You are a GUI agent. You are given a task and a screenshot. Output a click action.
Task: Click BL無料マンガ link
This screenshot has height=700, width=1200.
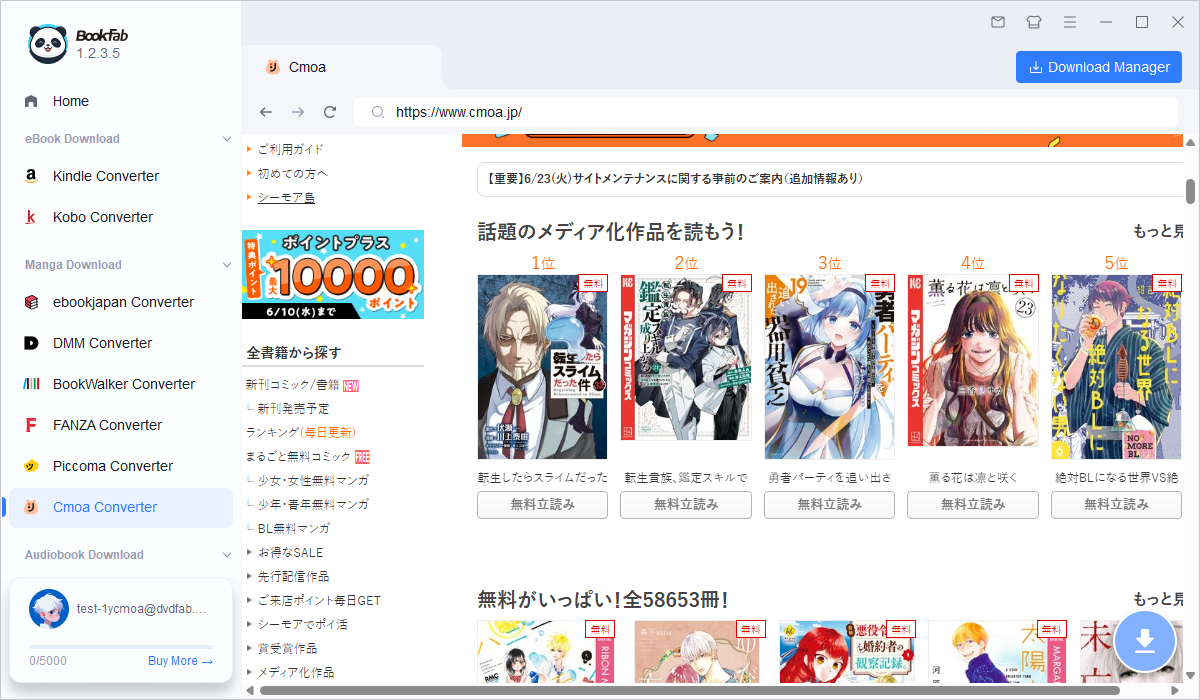[293, 528]
